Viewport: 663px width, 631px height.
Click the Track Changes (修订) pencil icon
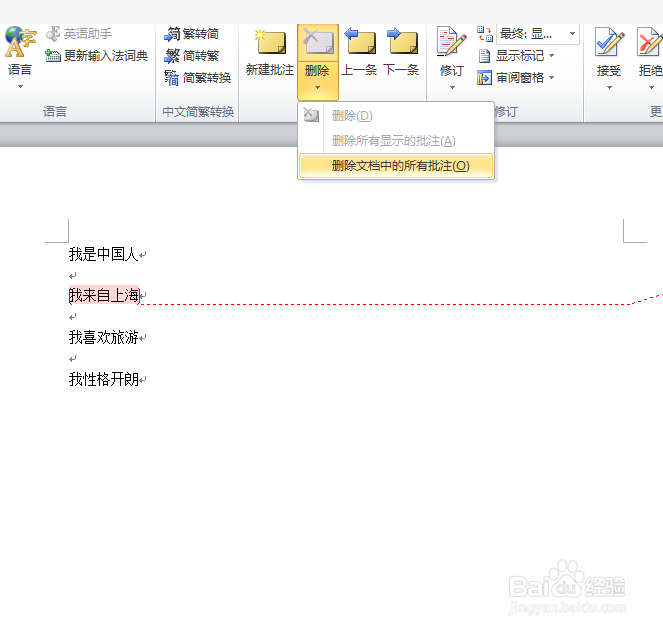(x=452, y=41)
